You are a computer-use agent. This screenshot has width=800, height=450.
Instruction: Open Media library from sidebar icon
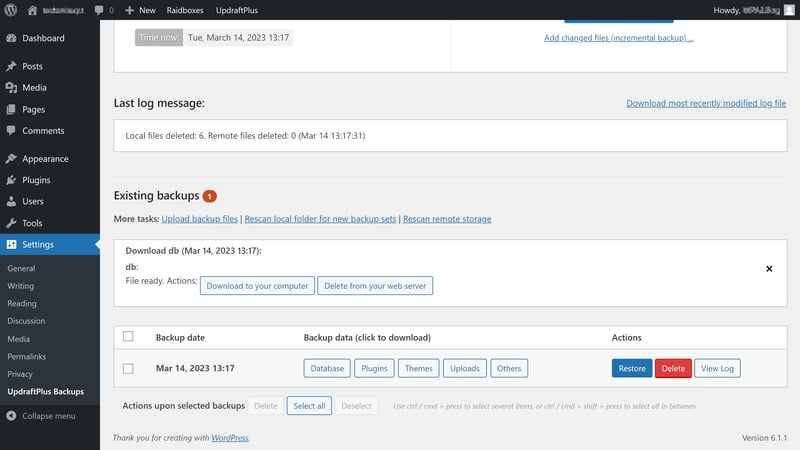[11, 88]
